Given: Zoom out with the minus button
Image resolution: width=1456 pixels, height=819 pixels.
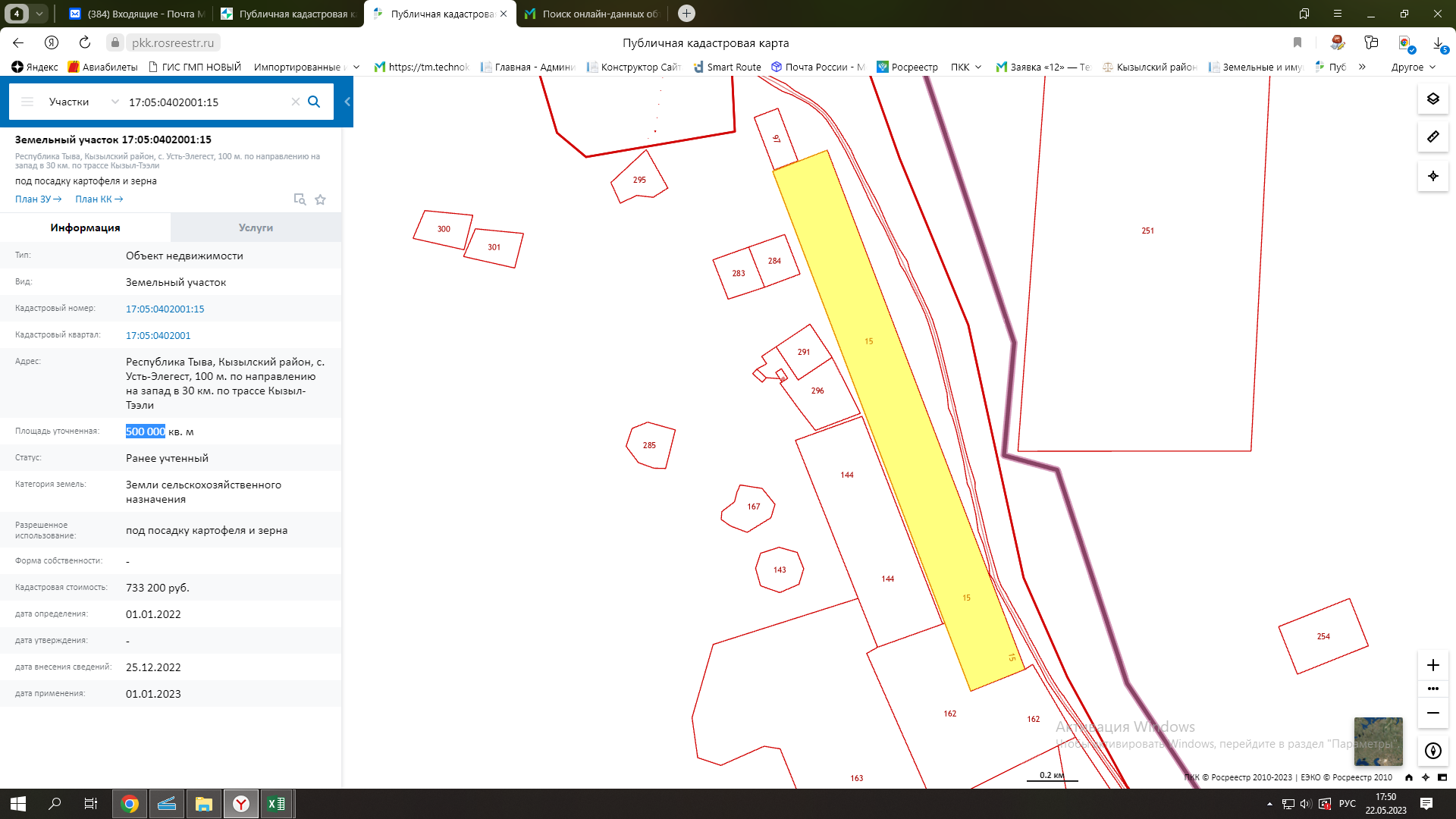Looking at the screenshot, I should [x=1432, y=713].
